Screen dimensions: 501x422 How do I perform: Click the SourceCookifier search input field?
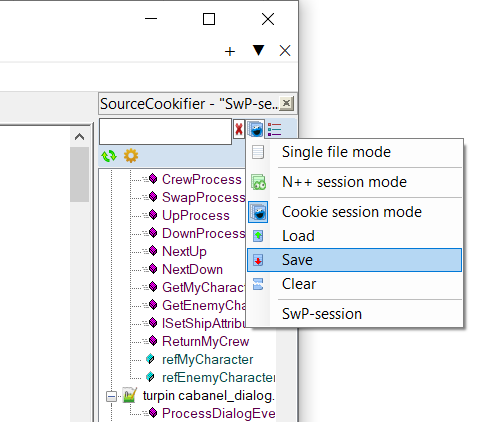click(165, 131)
